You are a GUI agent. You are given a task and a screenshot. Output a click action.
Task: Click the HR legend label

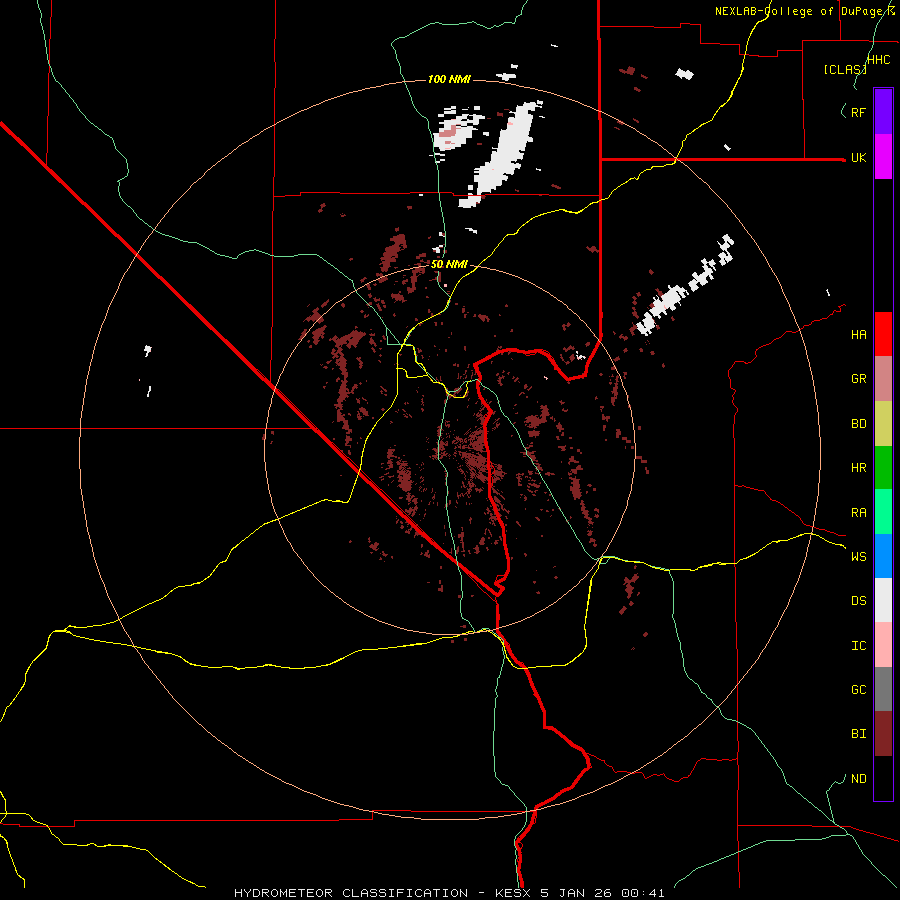click(858, 468)
